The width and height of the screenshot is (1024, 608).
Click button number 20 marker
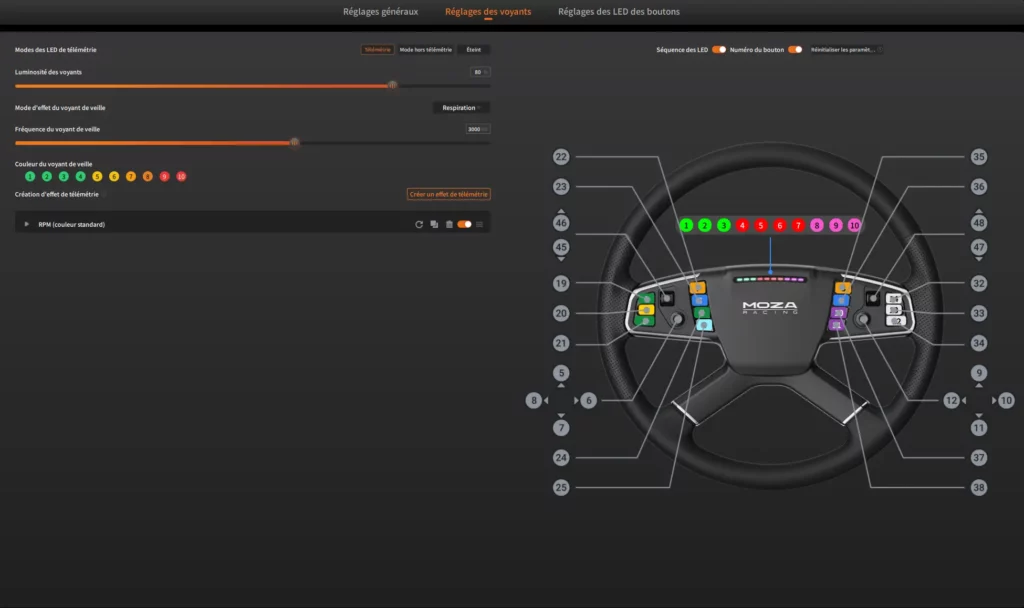[561, 313]
